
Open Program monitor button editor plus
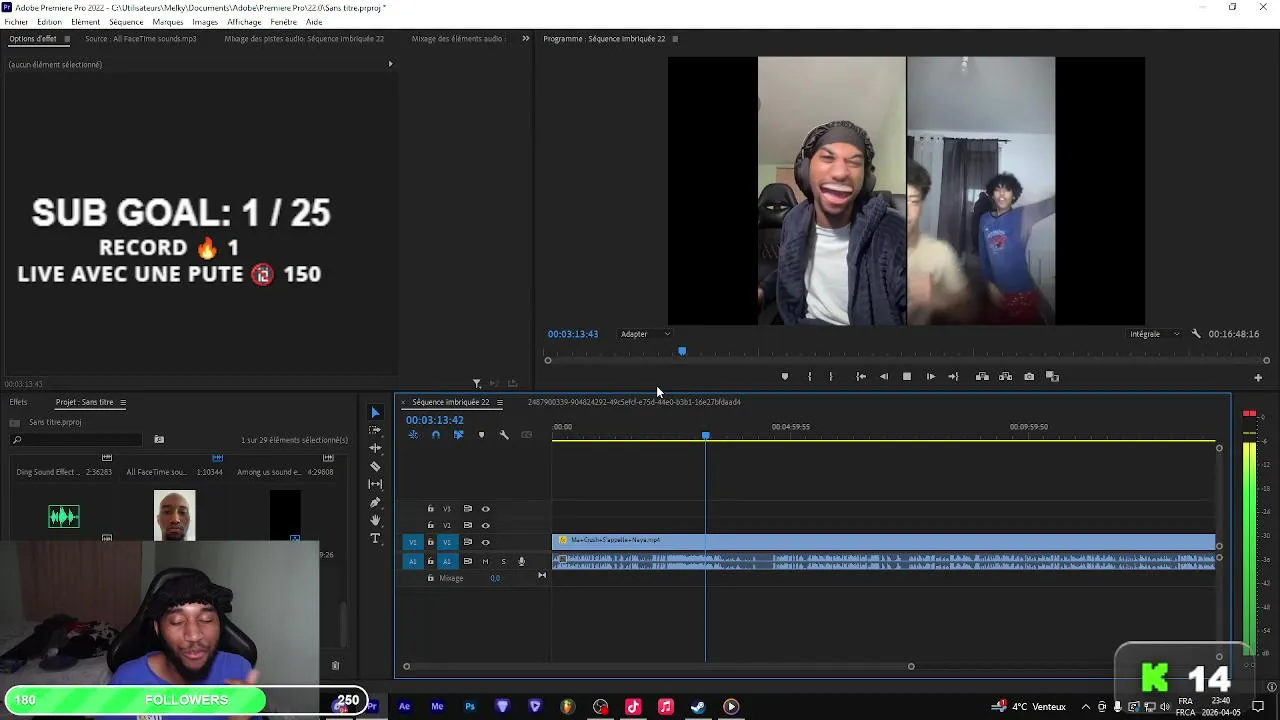pos(1258,378)
